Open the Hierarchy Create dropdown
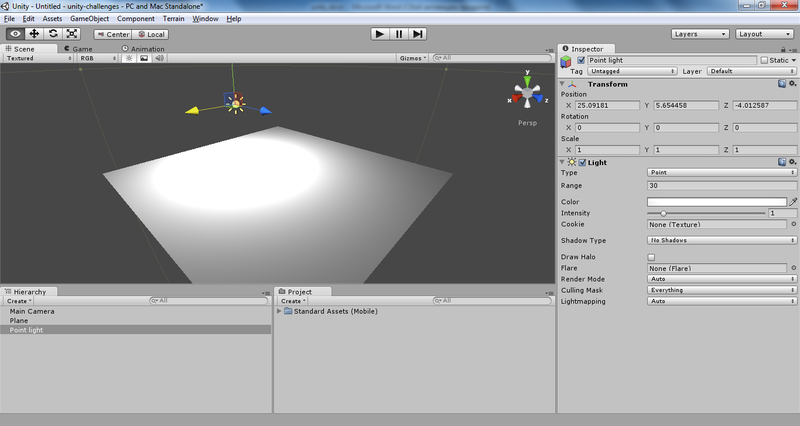The width and height of the screenshot is (800, 426). click(19, 301)
